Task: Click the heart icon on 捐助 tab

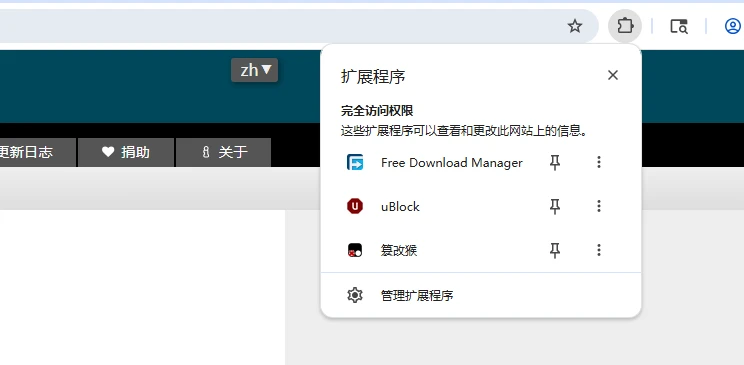Action: (x=108, y=152)
